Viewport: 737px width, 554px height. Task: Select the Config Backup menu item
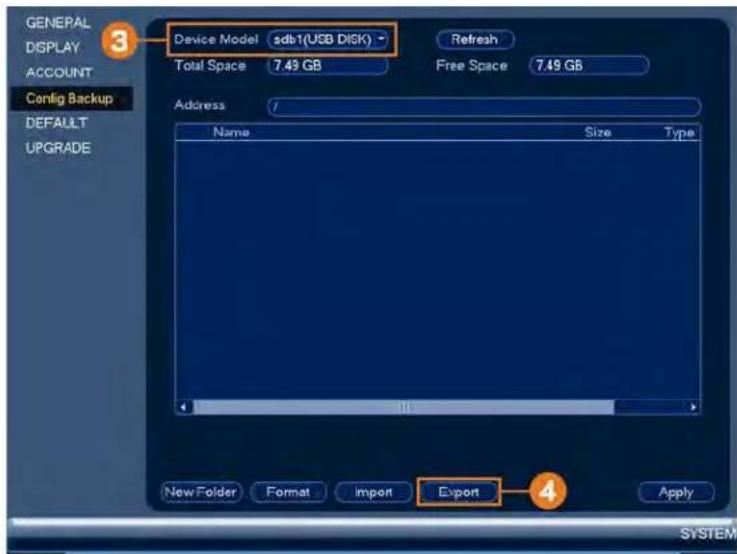click(70, 98)
